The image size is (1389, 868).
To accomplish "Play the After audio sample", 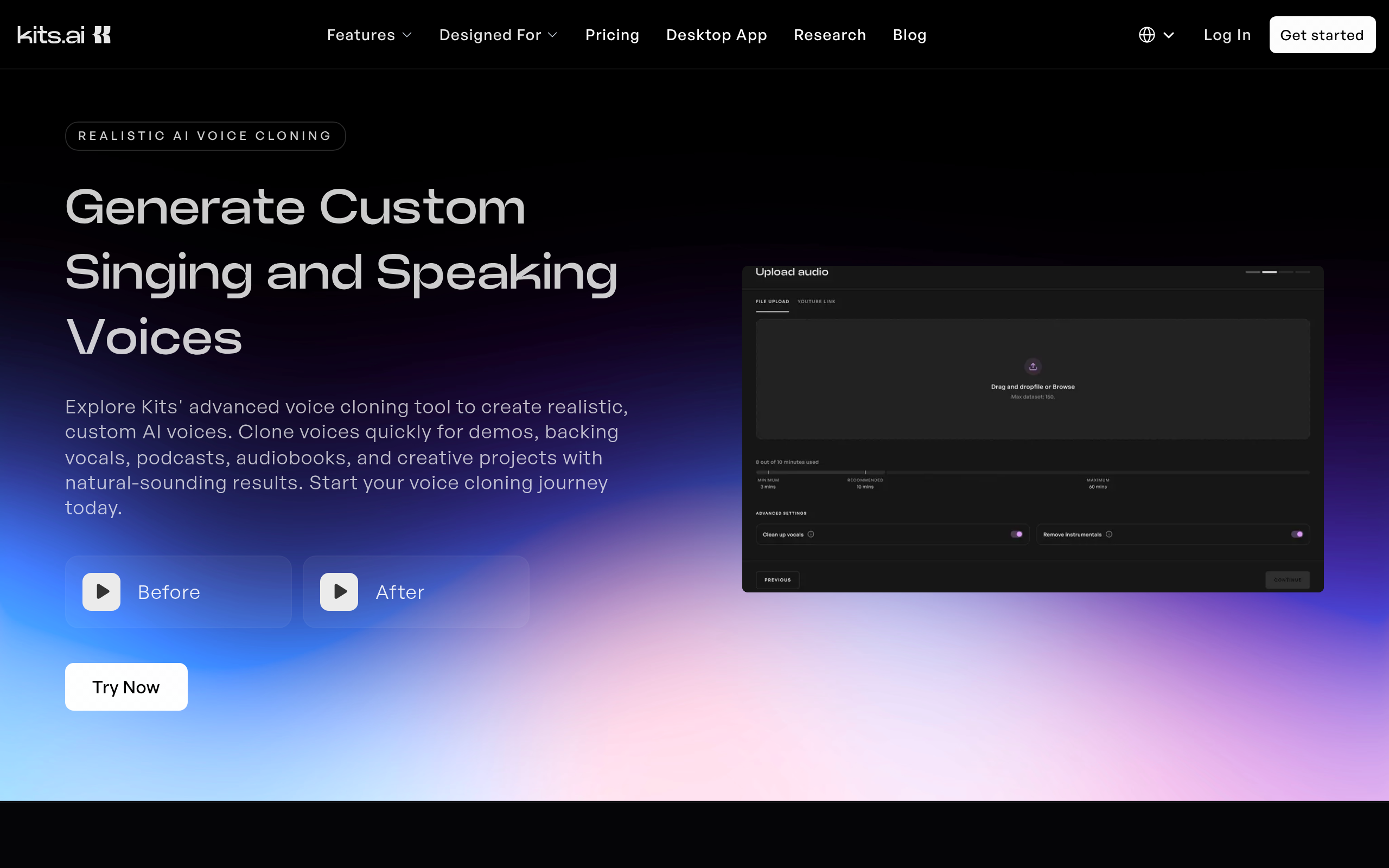I will coord(339,592).
